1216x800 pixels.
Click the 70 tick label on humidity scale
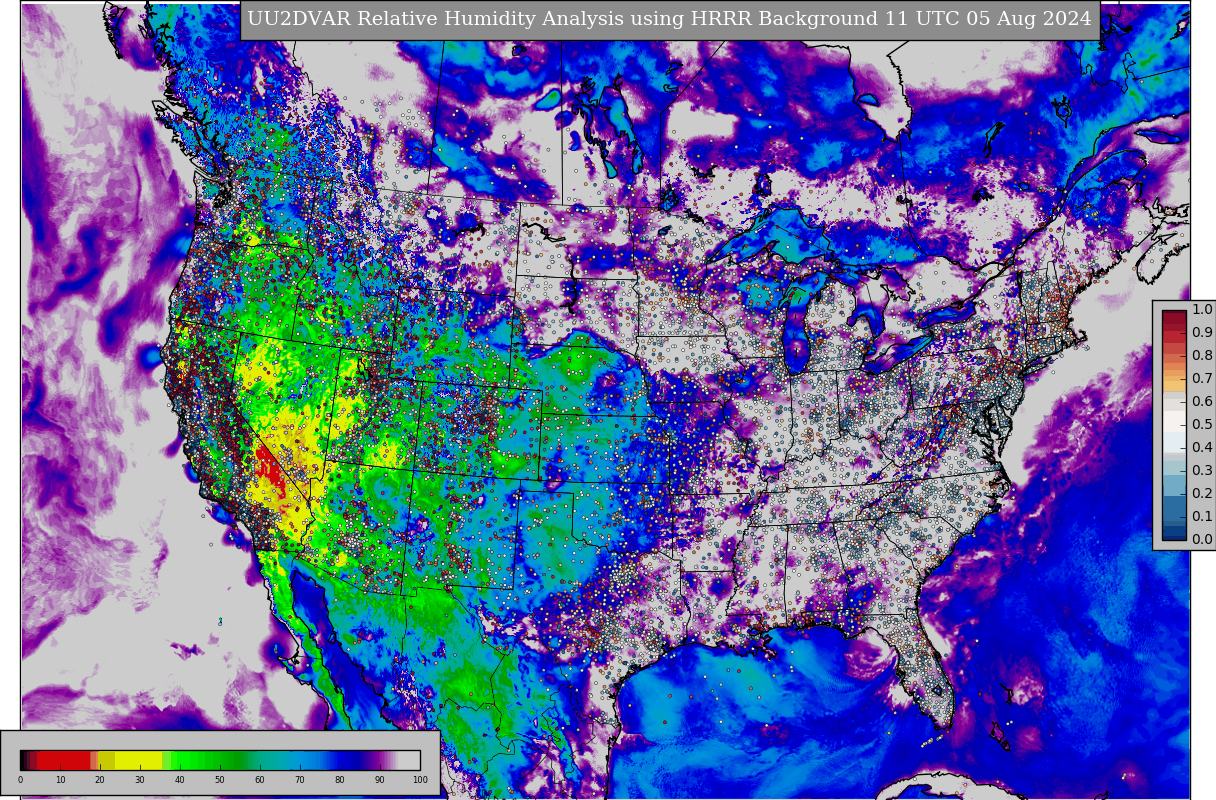(300, 780)
